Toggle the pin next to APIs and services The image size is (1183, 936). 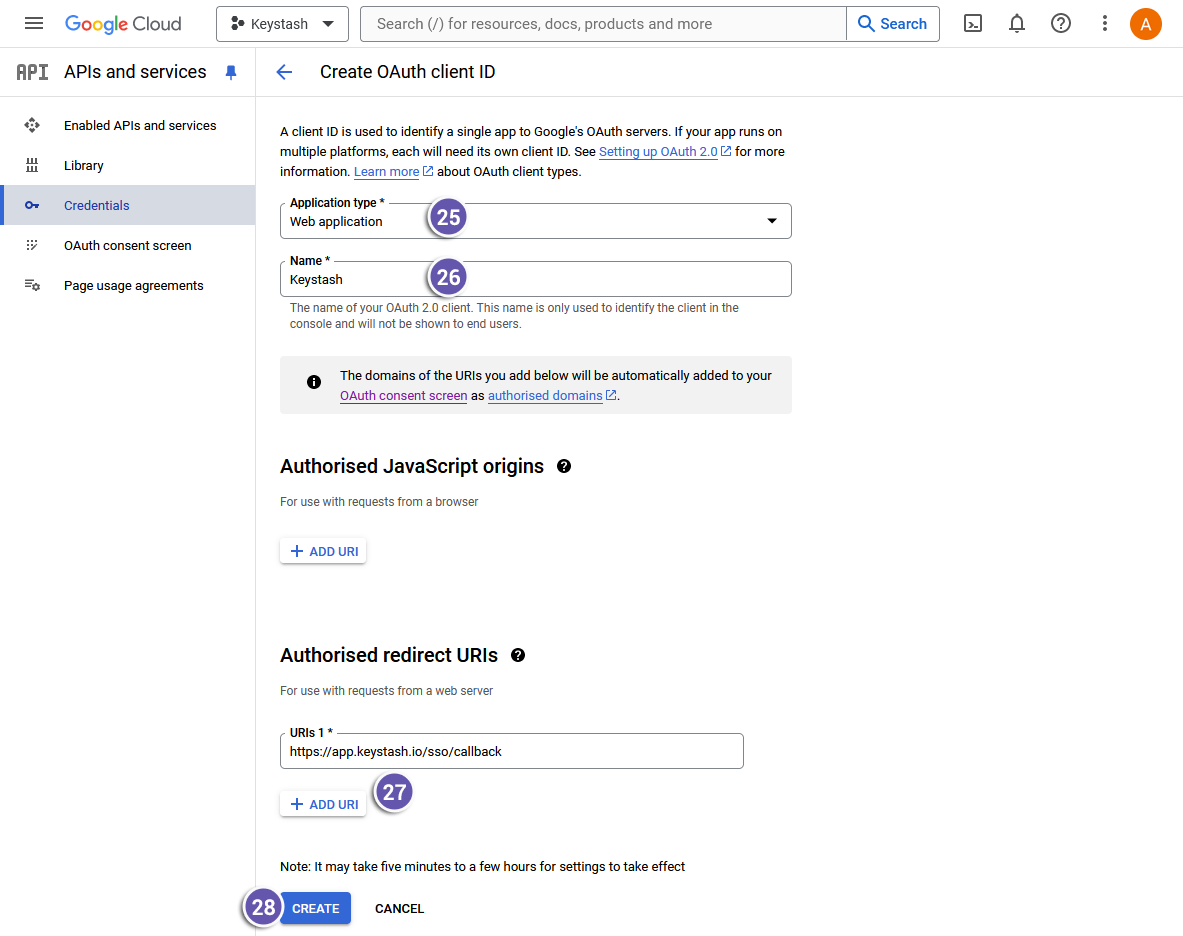point(231,72)
